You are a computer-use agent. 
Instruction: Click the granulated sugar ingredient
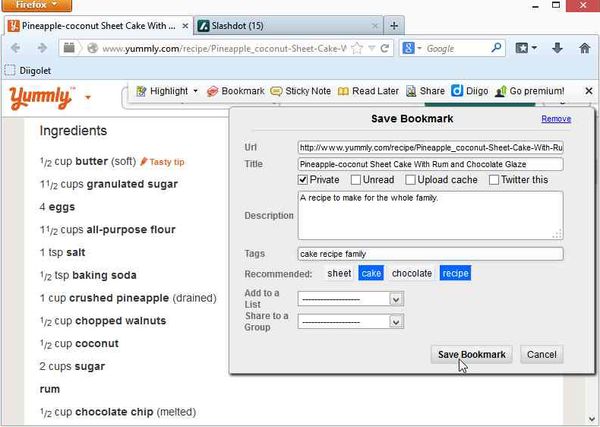click(132, 184)
